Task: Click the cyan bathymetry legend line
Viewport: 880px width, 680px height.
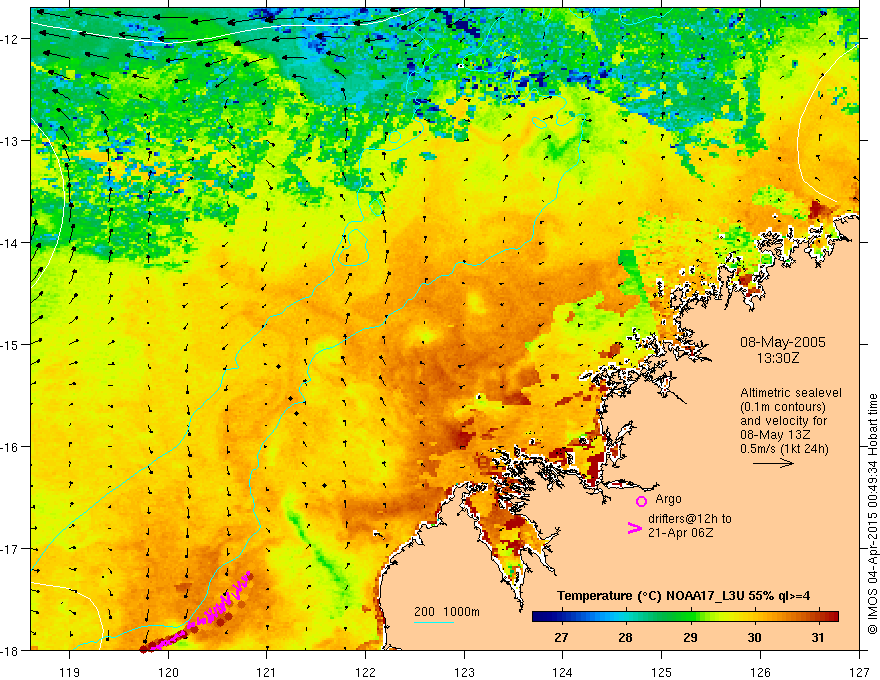Action: coord(434,622)
